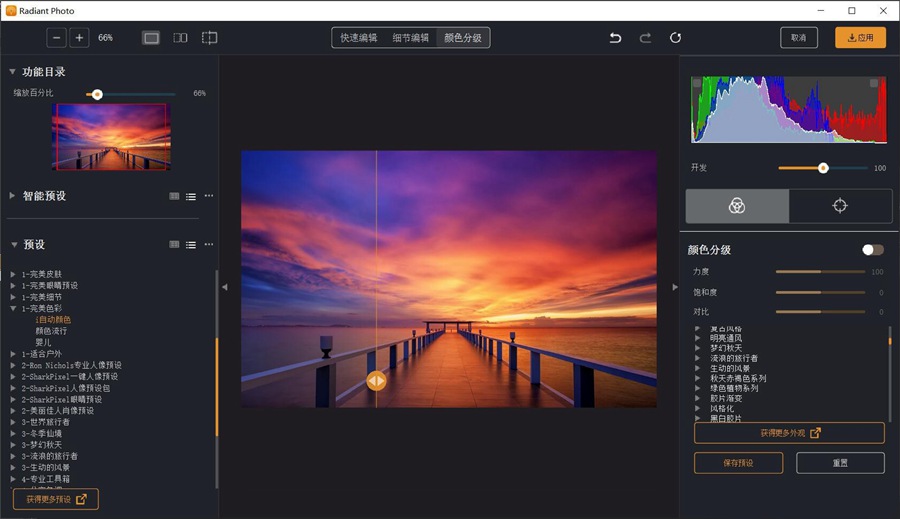
Task: Switch to side-by-side split view icon
Action: point(180,38)
